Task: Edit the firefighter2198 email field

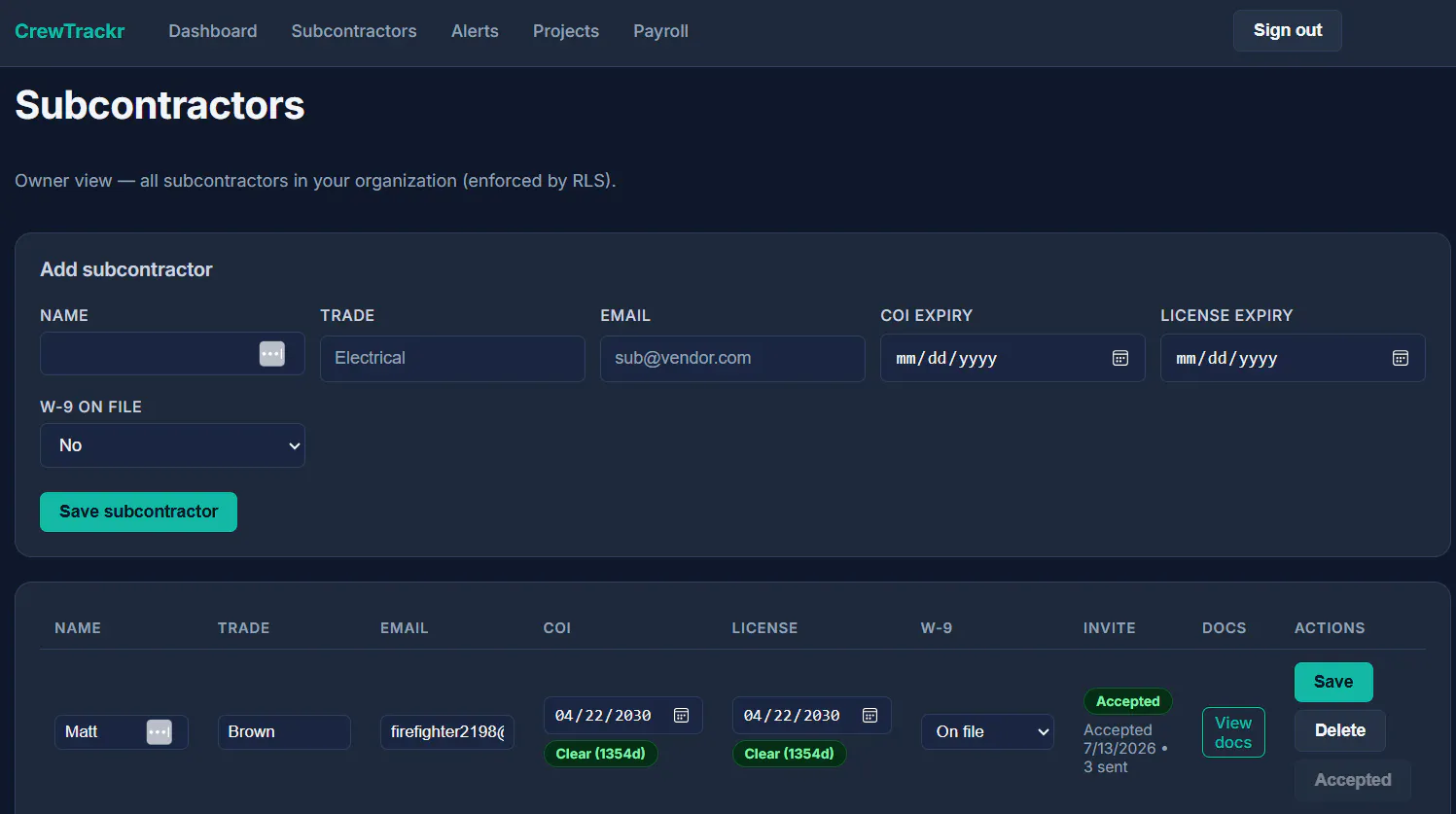Action: tap(447, 732)
